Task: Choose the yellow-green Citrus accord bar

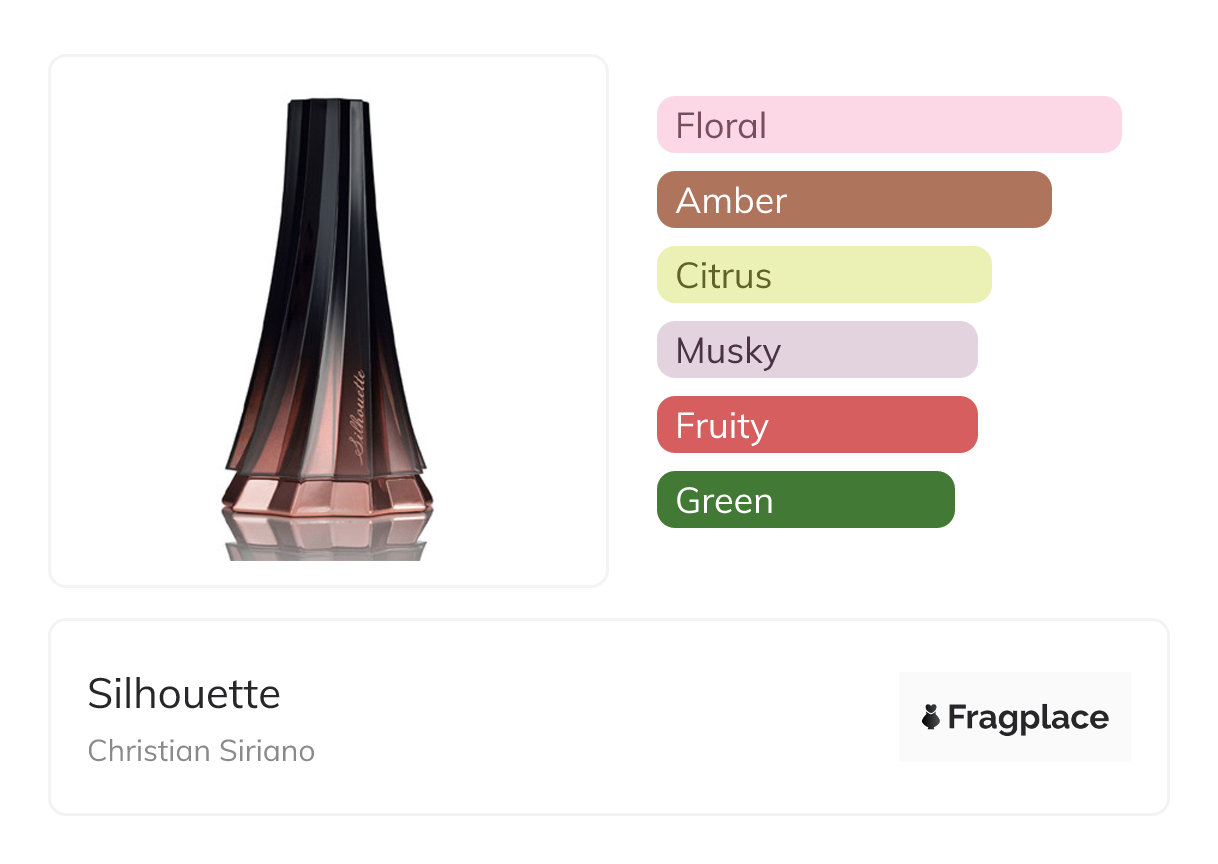Action: coord(824,275)
